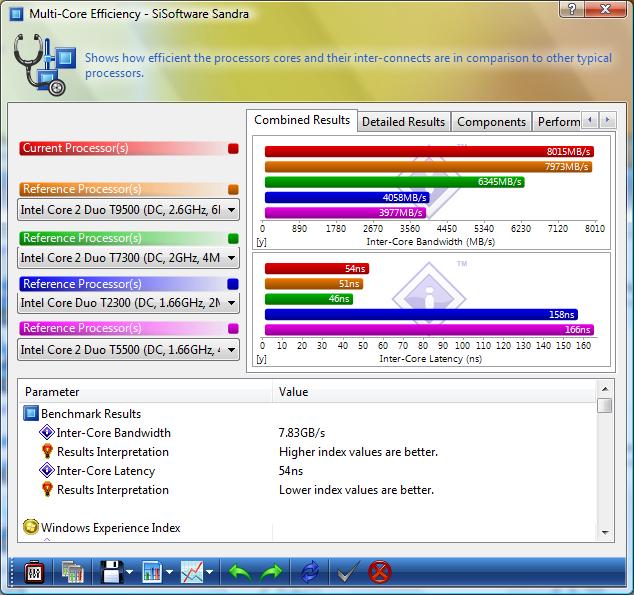Switch to the Detailed Results tab

[404, 122]
